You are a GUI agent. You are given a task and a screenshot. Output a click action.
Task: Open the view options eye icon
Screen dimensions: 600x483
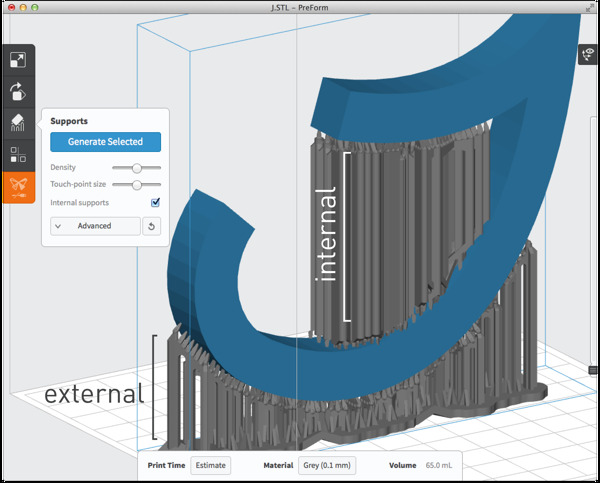[589, 56]
